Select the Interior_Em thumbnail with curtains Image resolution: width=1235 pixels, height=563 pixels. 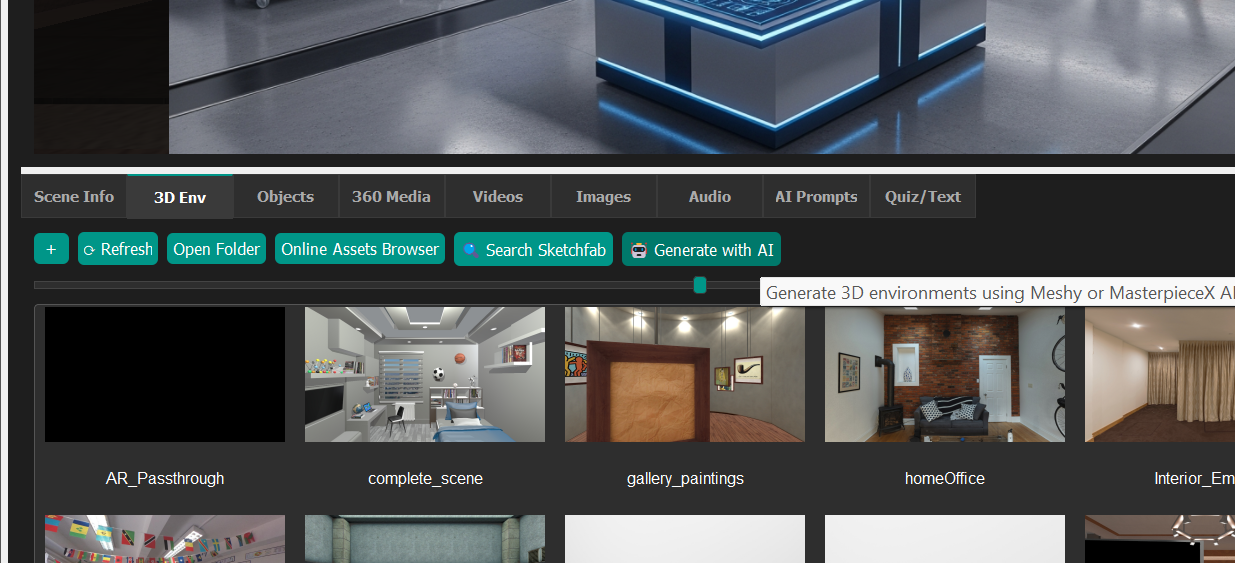(1160, 374)
